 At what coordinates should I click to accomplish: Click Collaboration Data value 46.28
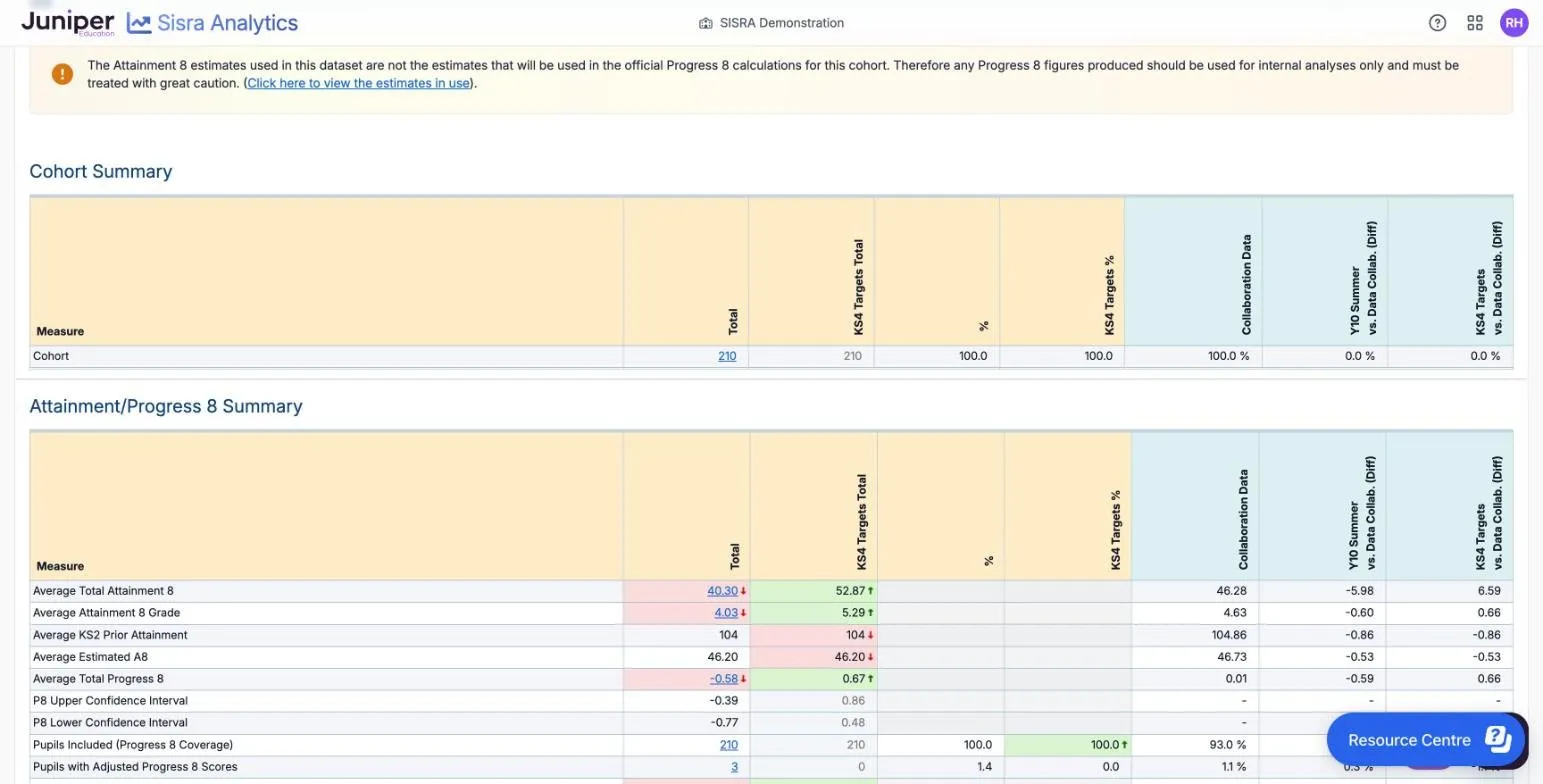point(1232,591)
